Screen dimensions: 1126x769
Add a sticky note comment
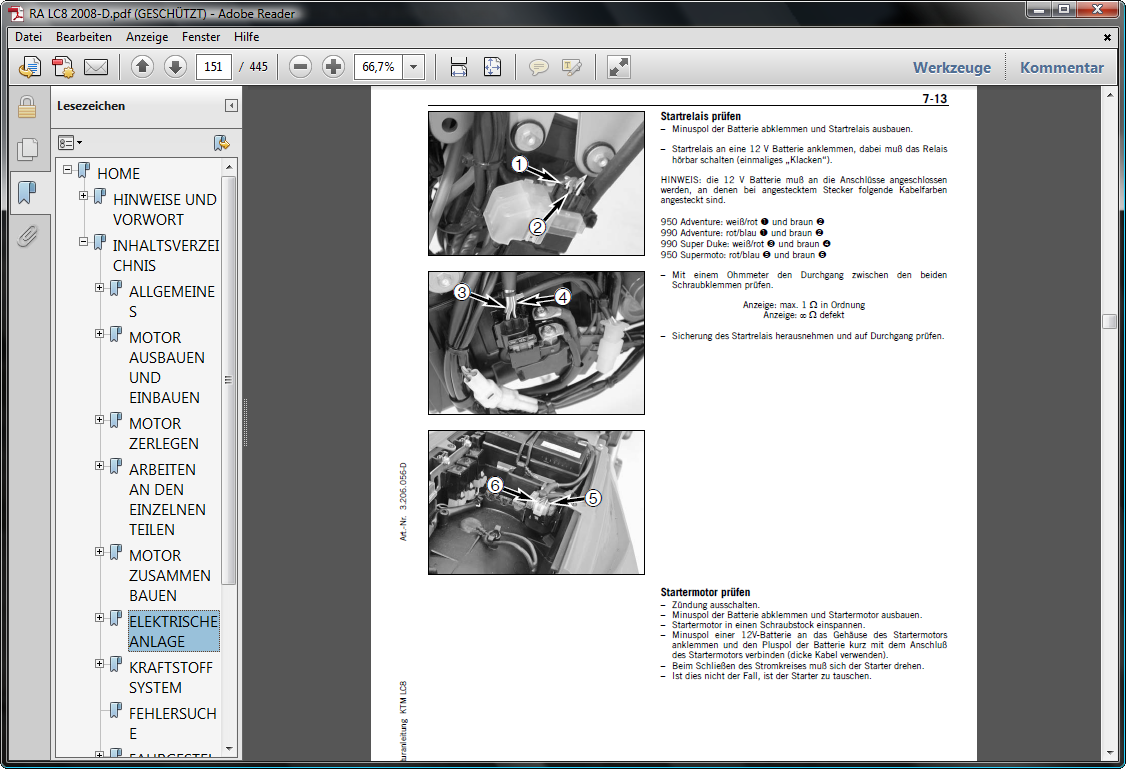pos(539,67)
